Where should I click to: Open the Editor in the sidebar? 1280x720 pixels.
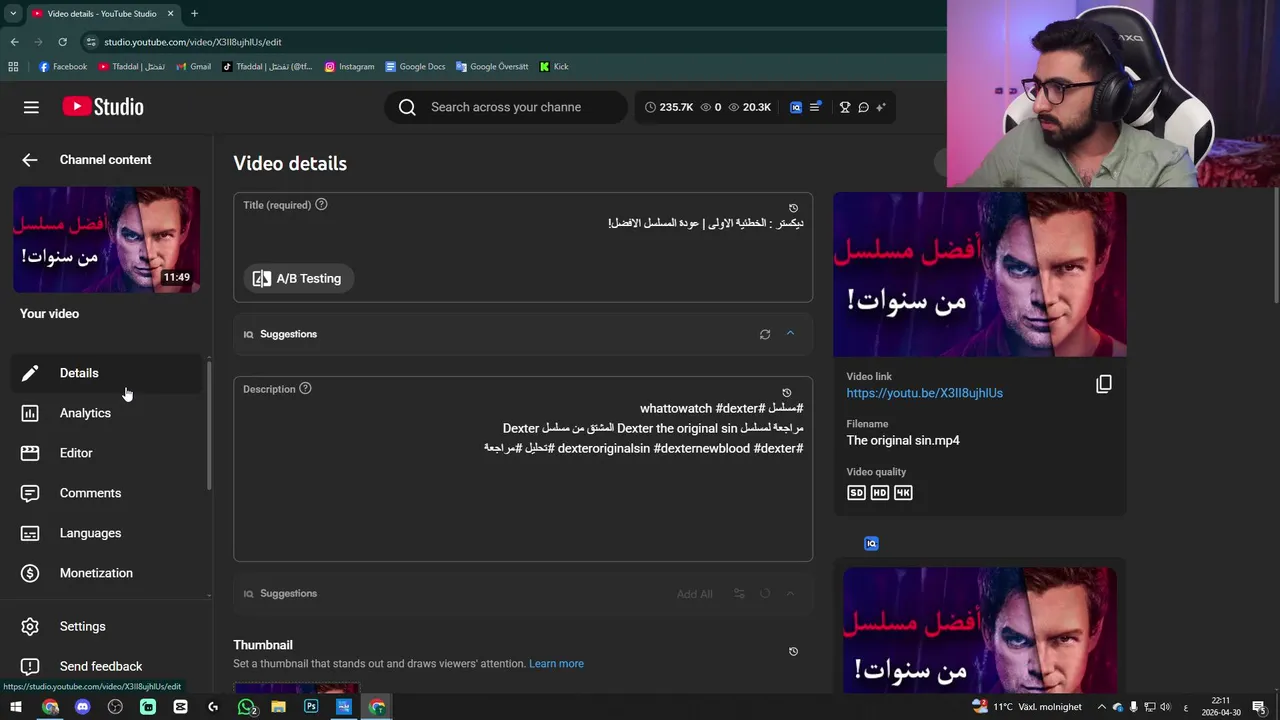pos(107,453)
